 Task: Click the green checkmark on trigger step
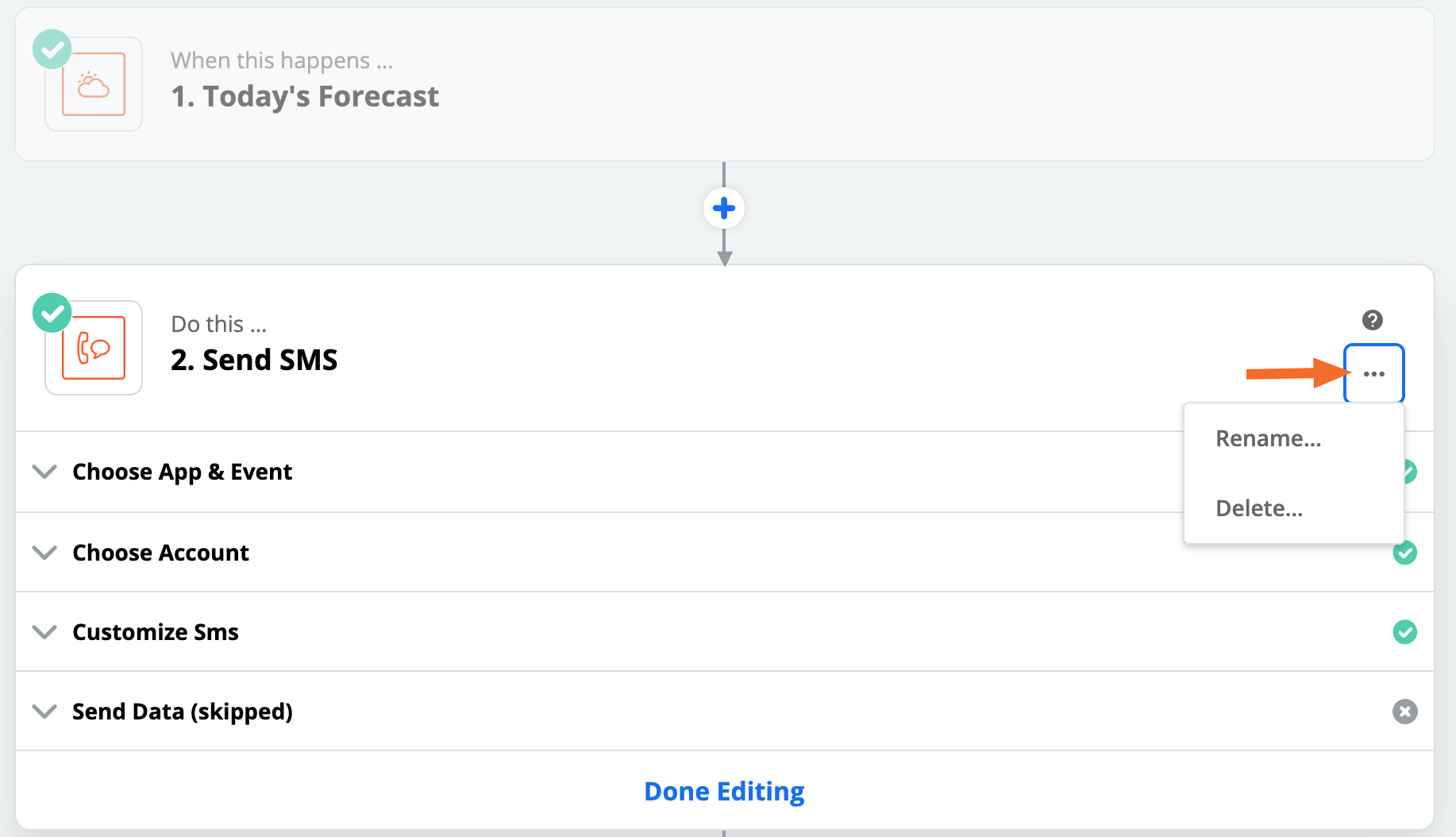pos(52,49)
